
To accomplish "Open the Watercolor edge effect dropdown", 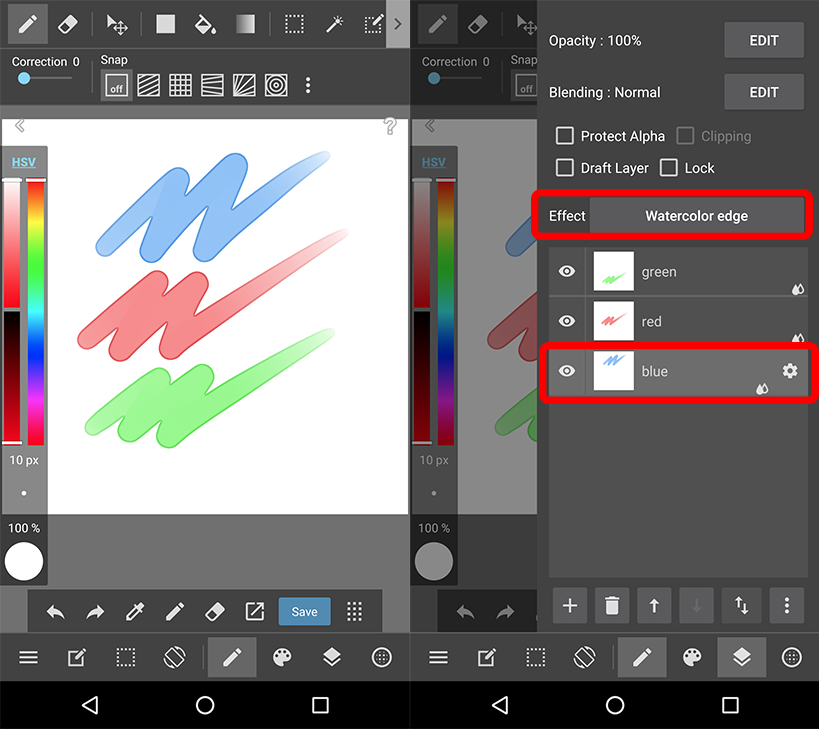I will coord(697,216).
